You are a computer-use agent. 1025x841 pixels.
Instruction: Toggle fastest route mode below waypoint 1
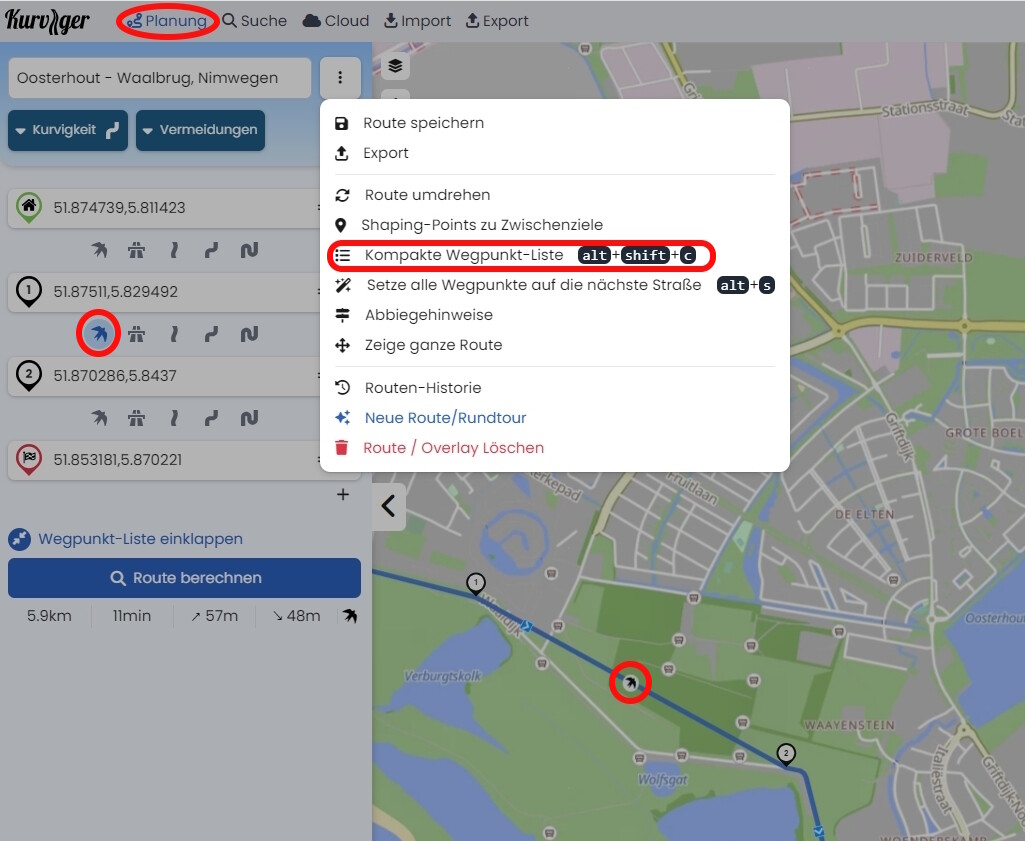tap(99, 334)
